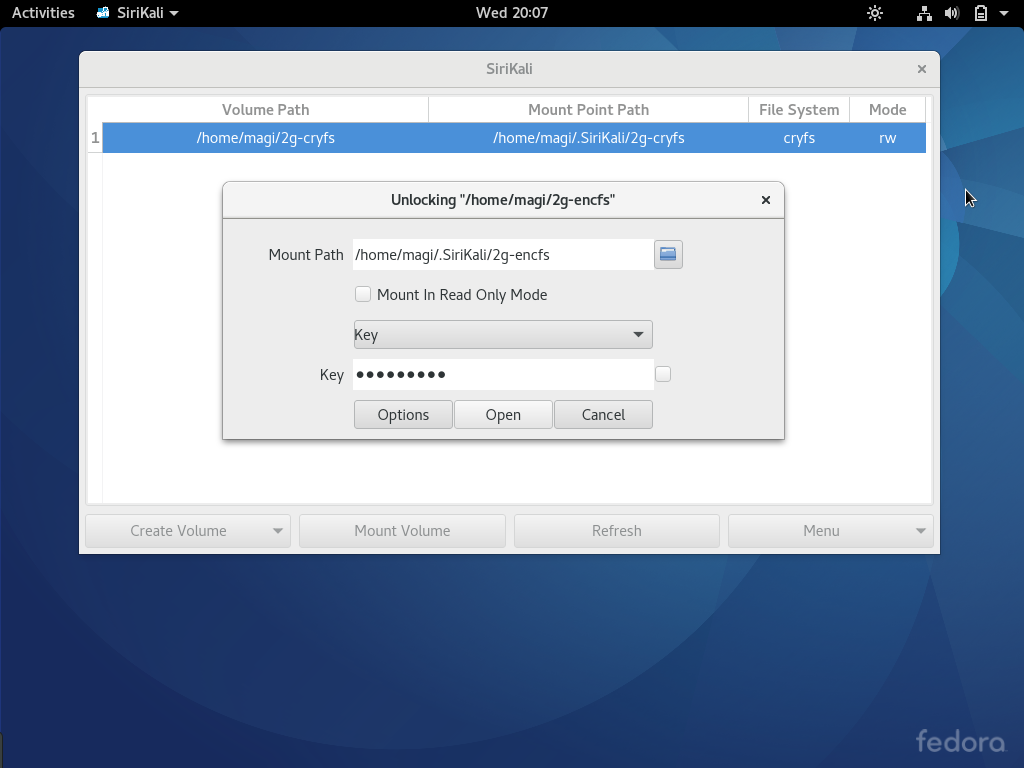
Task: Open the mount path folder browser icon
Action: coord(668,255)
